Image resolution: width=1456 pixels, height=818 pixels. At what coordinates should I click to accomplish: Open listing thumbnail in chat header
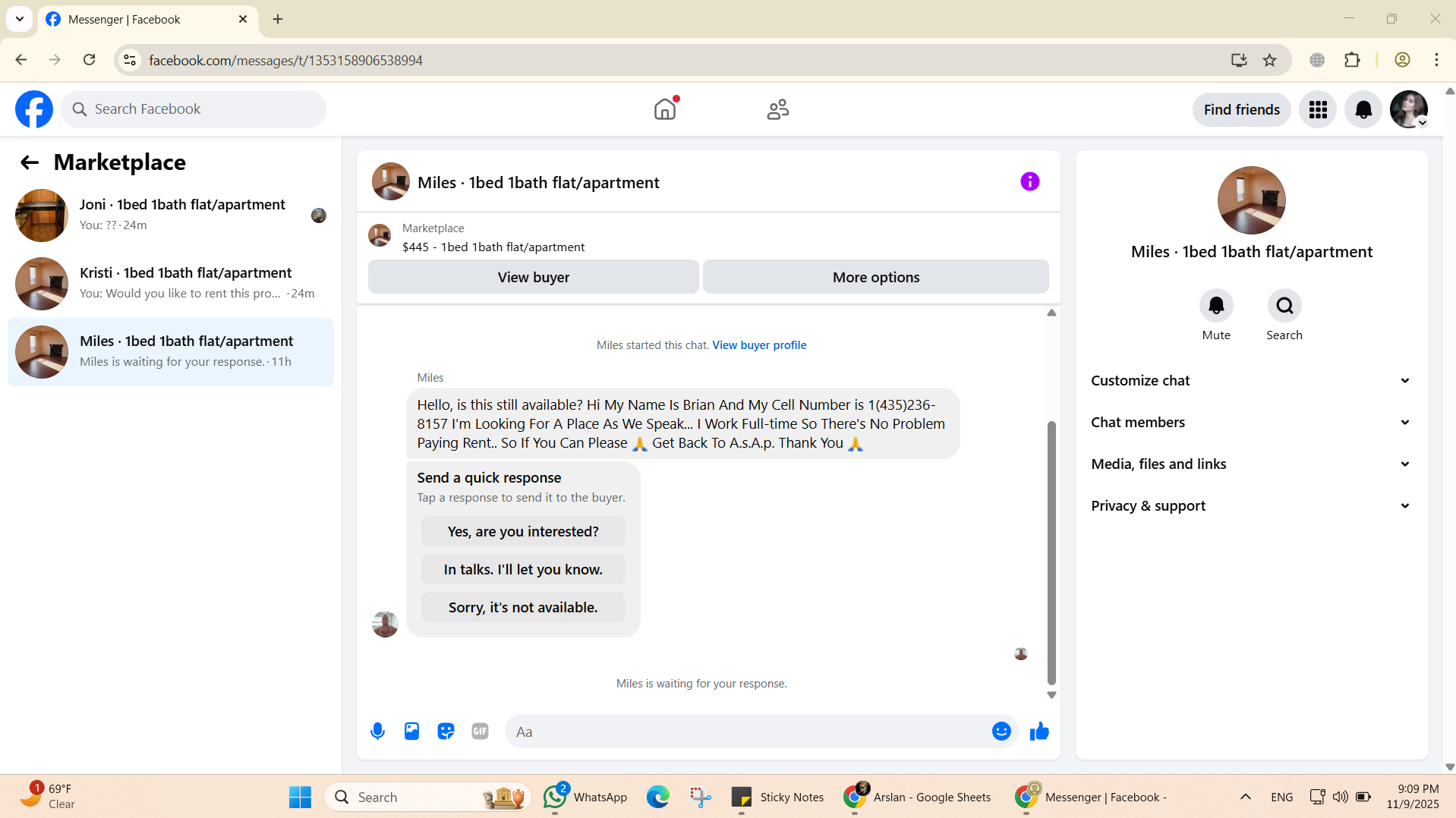pos(391,181)
